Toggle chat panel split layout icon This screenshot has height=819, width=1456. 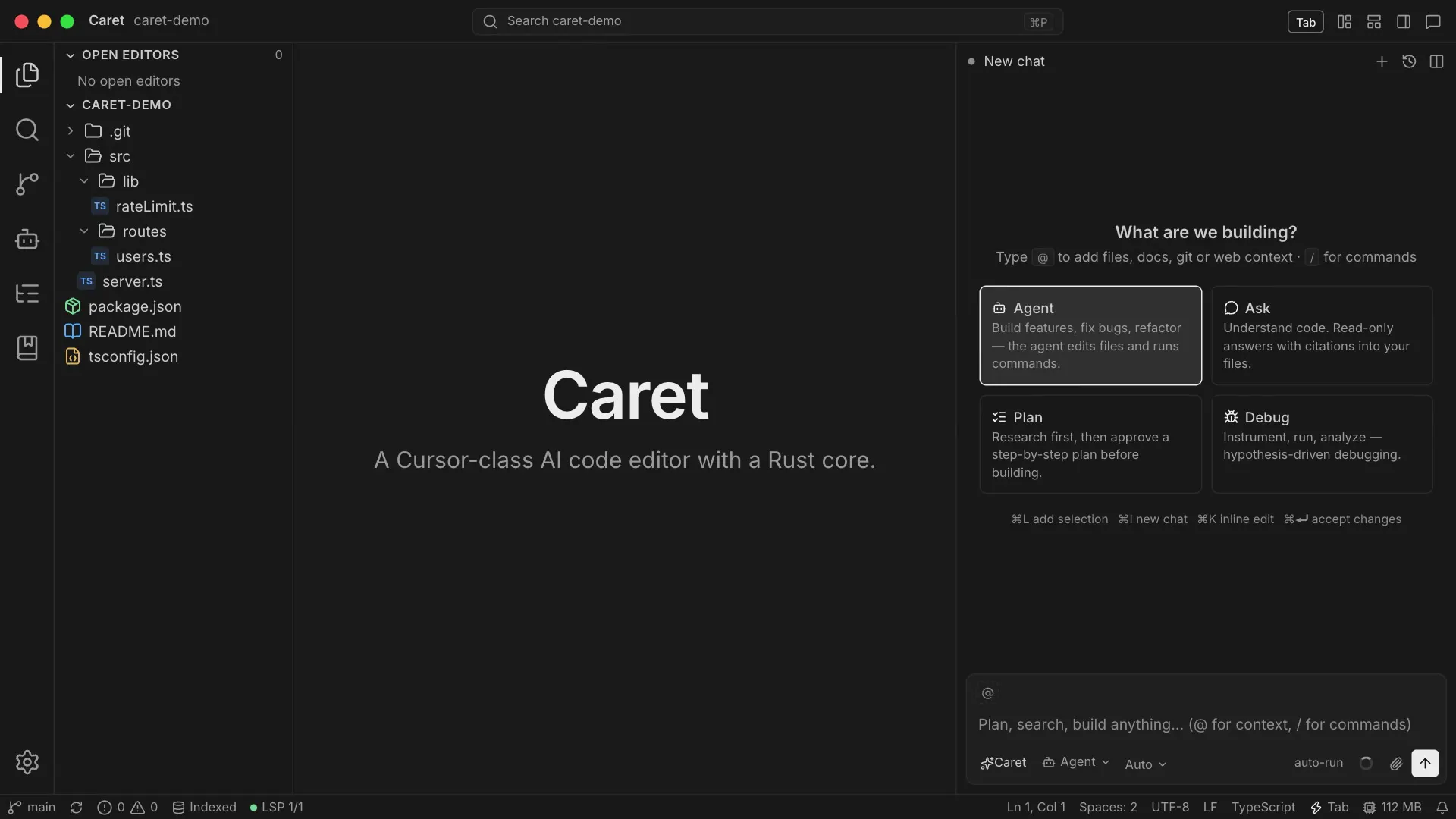(1436, 61)
